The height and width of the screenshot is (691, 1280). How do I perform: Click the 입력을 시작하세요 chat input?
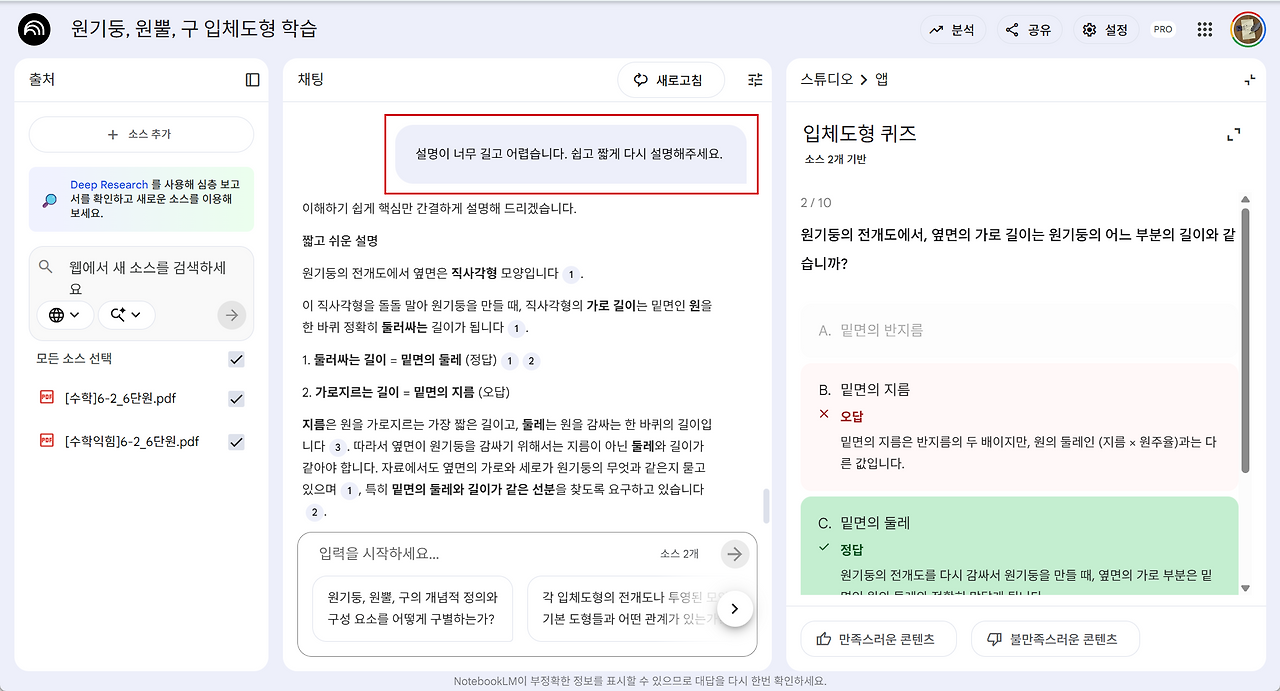480,553
